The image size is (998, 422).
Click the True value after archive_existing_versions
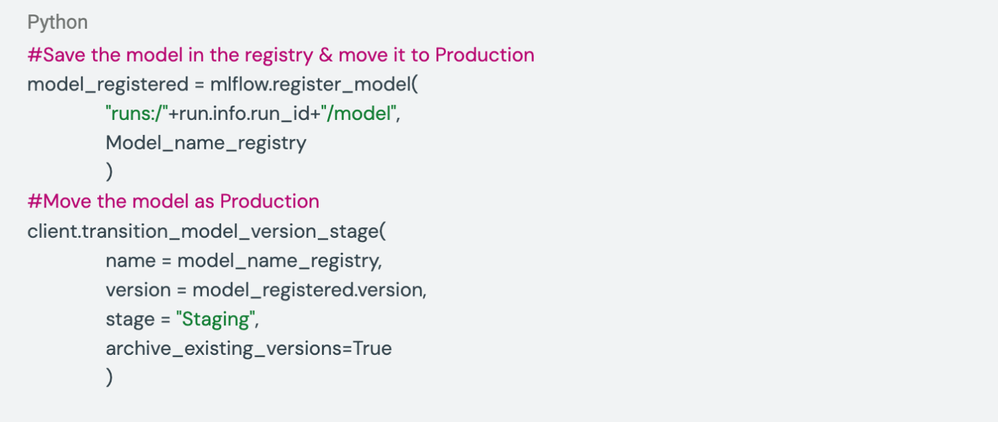tap(372, 348)
